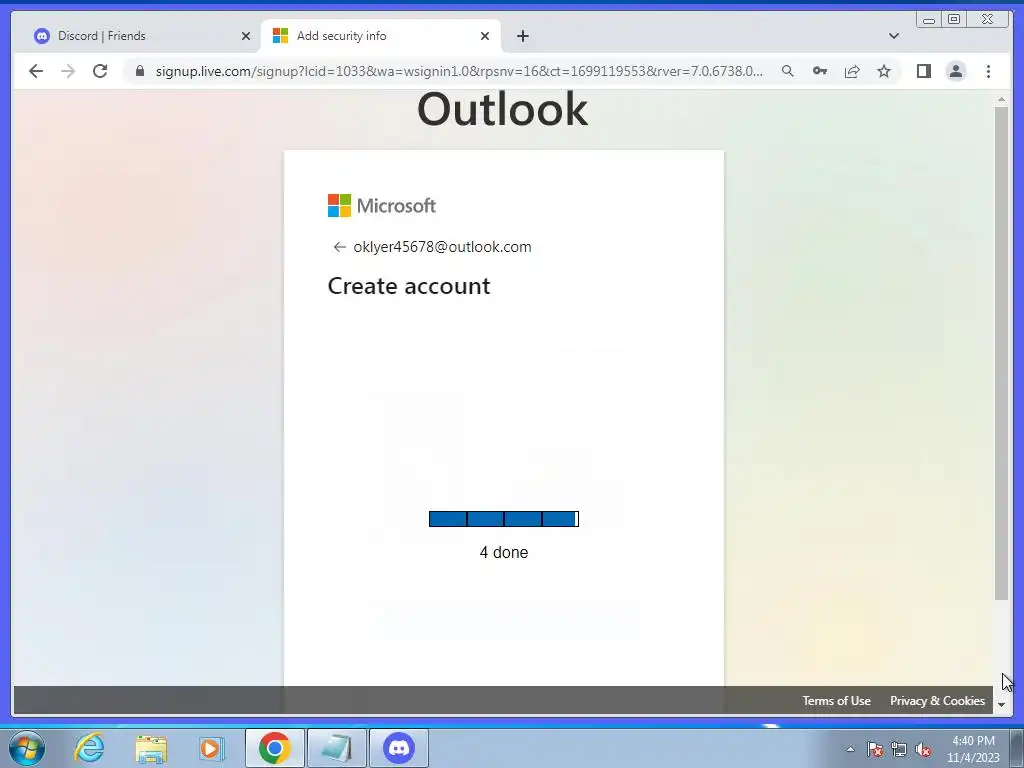
Task: Open the Chrome three-dot menu
Action: (x=988, y=71)
